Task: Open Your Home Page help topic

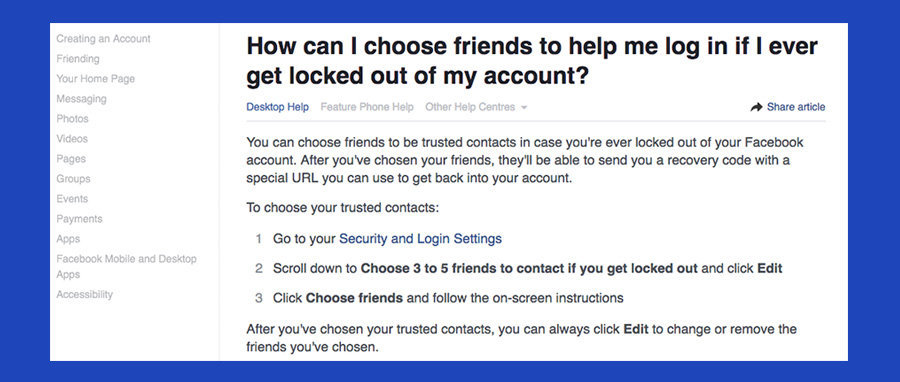Action: point(96,79)
